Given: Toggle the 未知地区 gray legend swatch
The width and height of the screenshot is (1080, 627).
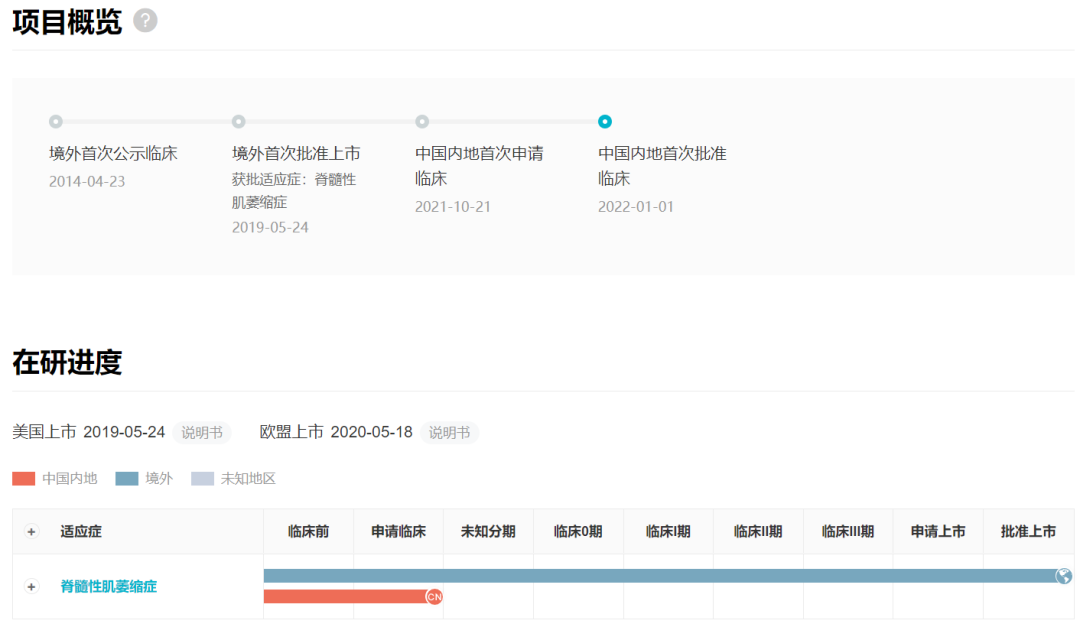Looking at the screenshot, I should pos(203,479).
